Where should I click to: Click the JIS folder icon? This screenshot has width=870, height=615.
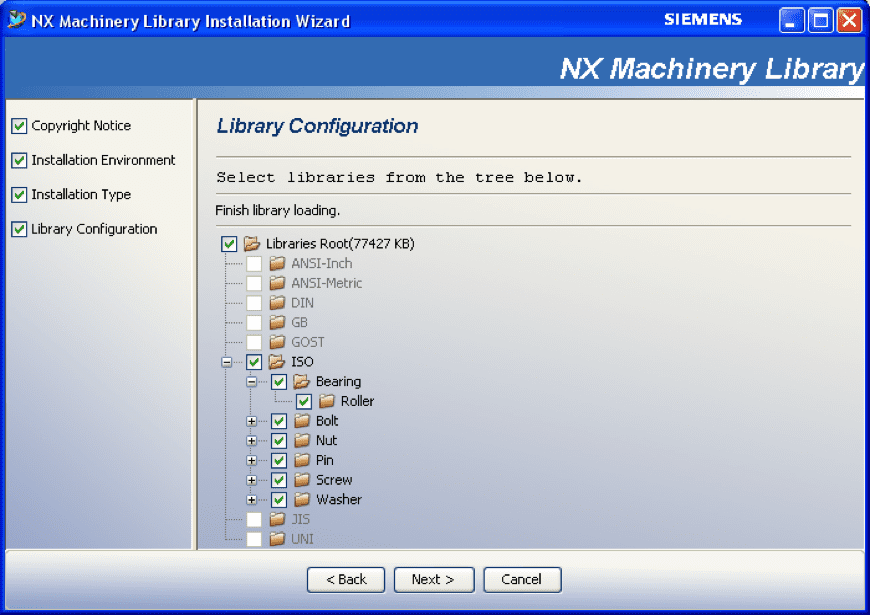pyautogui.click(x=277, y=519)
